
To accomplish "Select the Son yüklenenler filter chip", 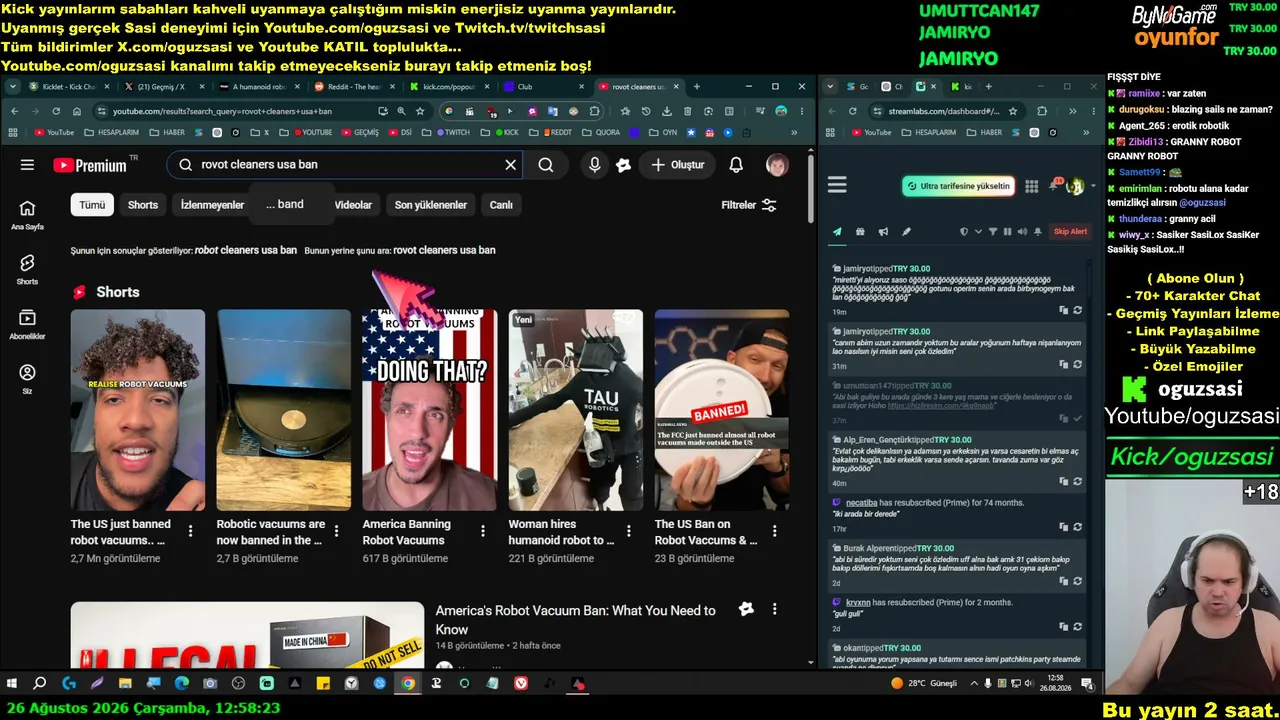I will point(431,205).
